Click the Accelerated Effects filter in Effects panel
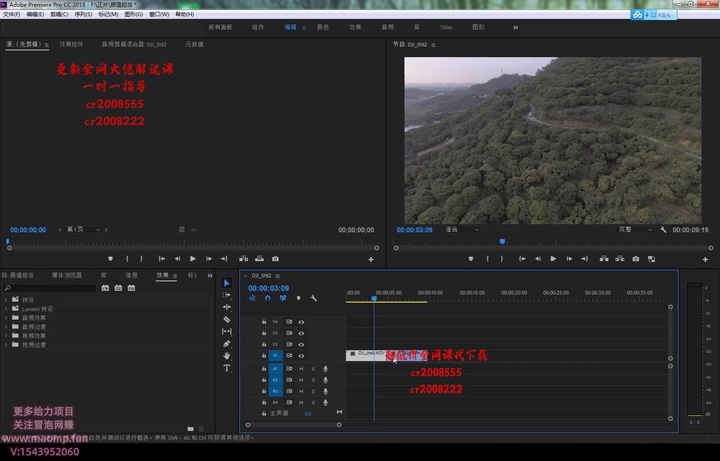 [105, 288]
